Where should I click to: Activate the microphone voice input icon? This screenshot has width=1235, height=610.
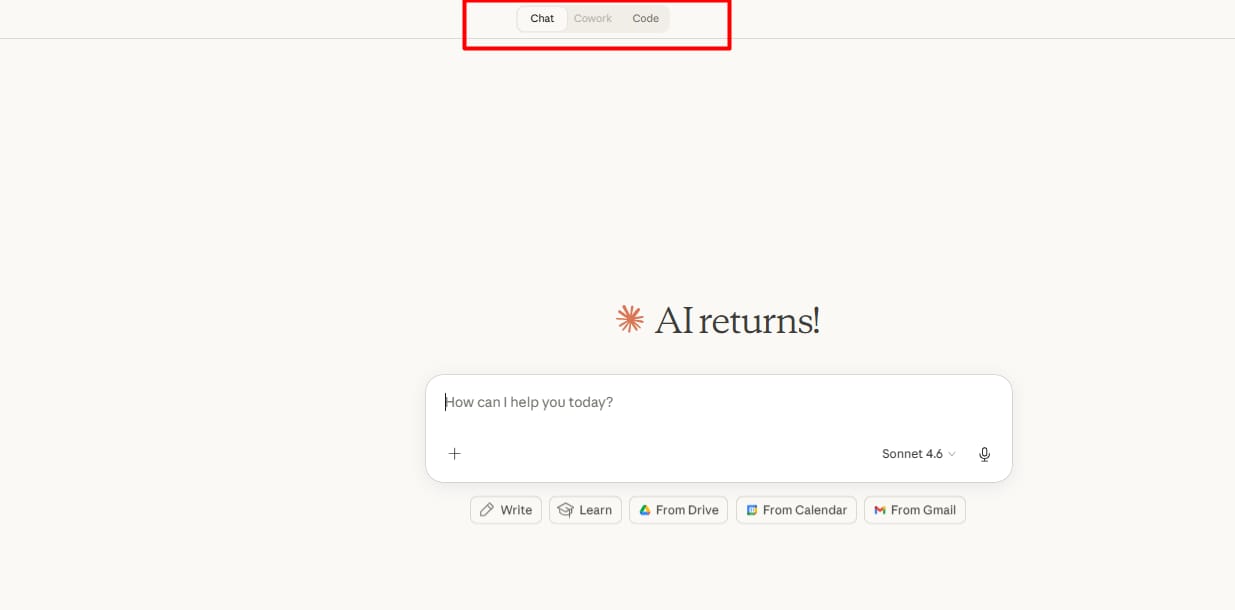point(984,454)
